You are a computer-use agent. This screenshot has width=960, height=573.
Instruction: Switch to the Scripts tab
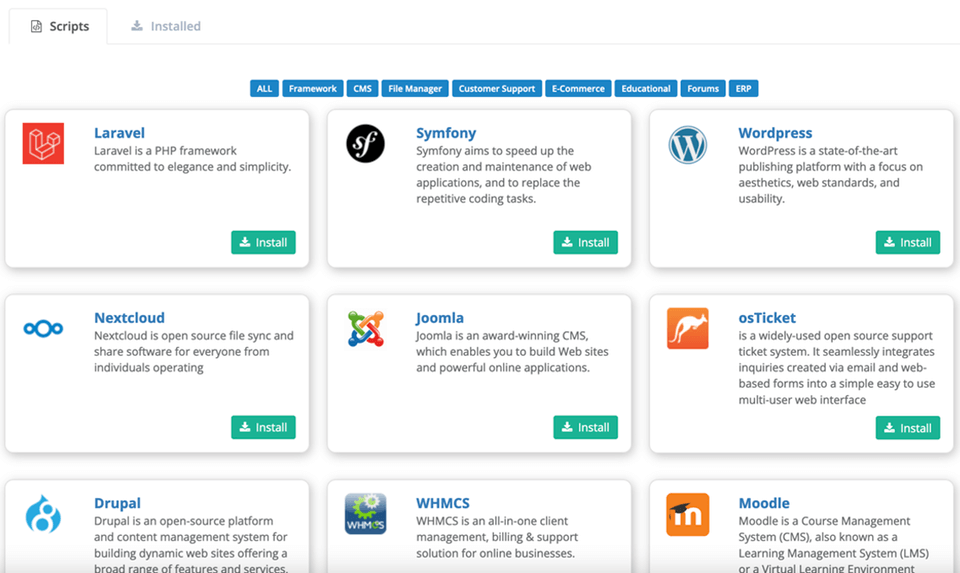point(59,26)
